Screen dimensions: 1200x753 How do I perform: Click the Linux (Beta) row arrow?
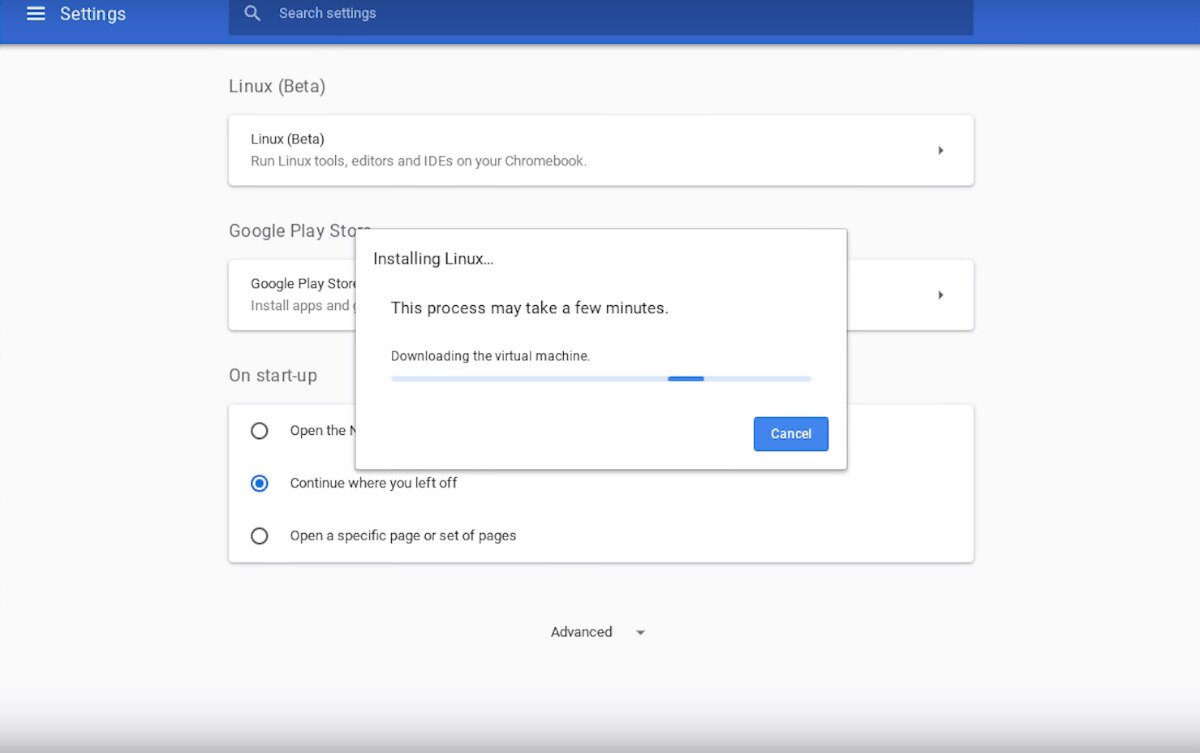pos(940,149)
